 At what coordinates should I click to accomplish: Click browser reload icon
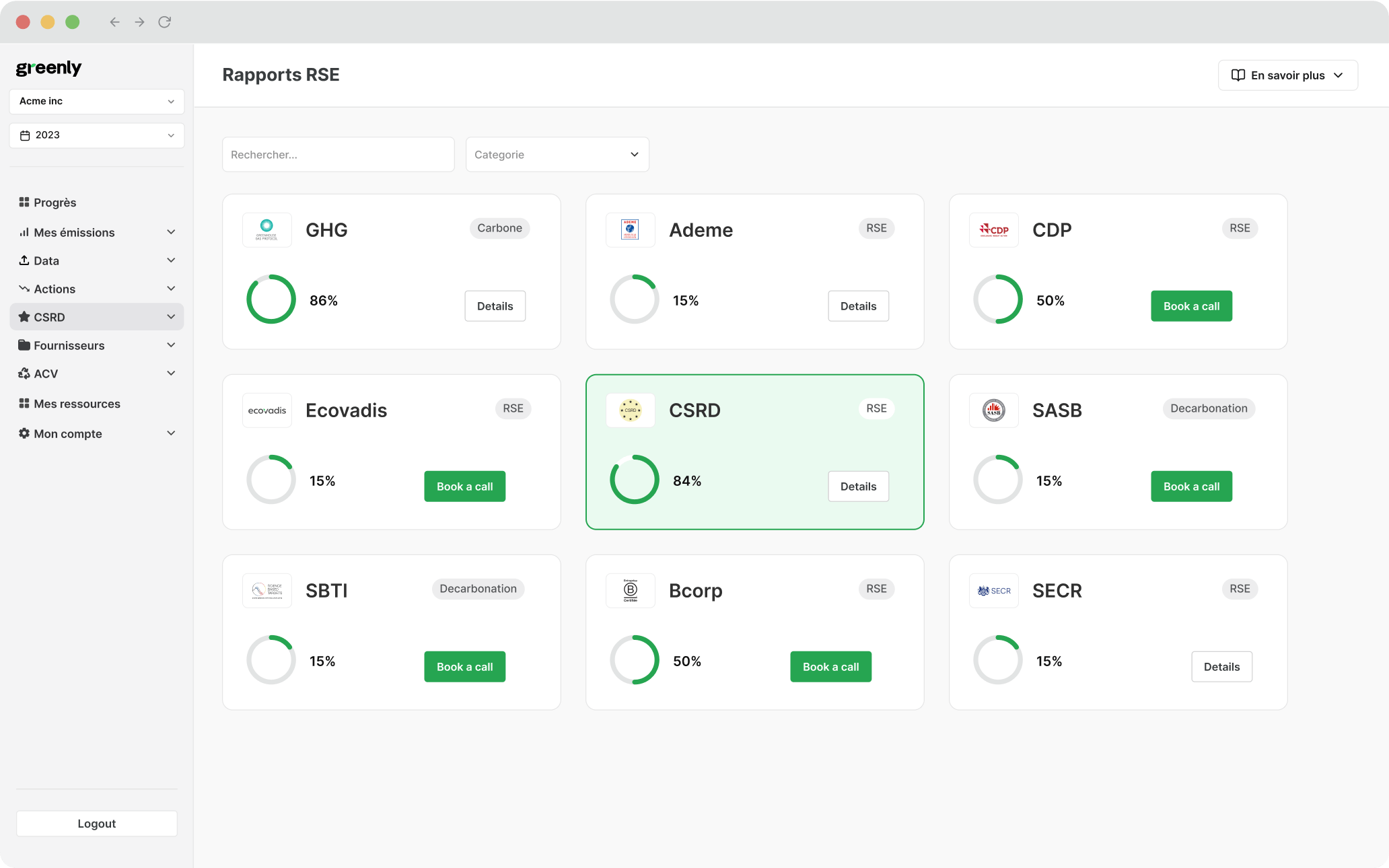click(x=164, y=22)
